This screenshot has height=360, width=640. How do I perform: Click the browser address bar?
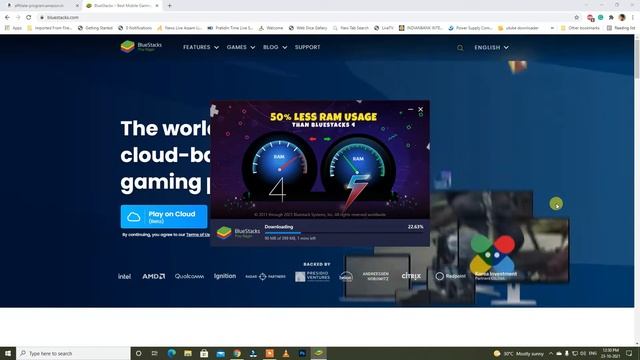tap(306, 18)
